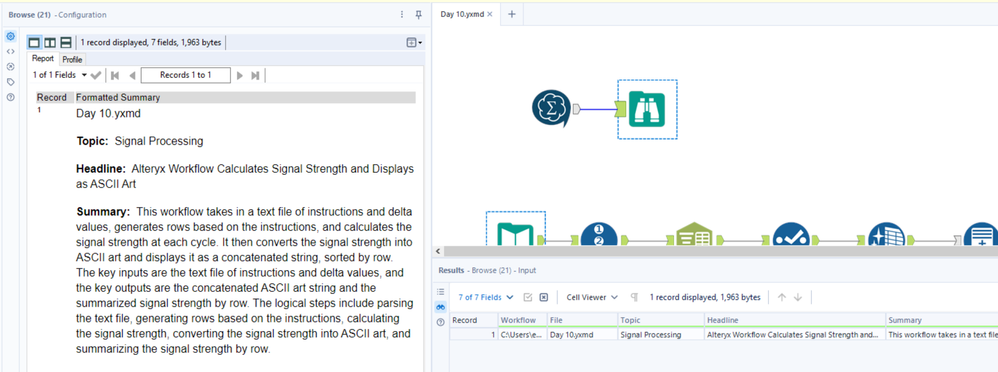Click 'Day 10.yxmd' text in report
Image resolution: width=998 pixels, height=372 pixels.
108,114
